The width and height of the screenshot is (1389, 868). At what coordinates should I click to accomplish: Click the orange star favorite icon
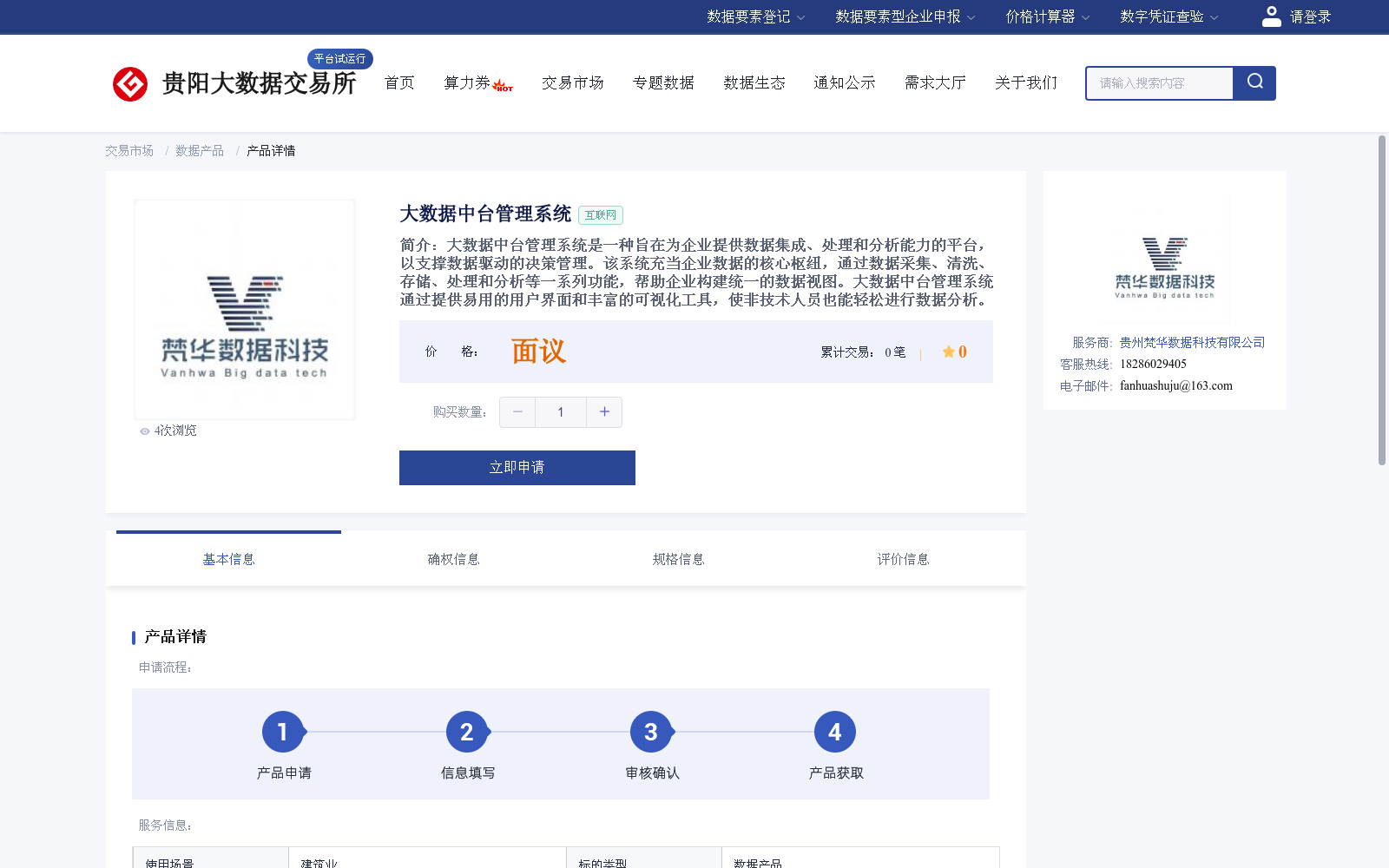pos(948,352)
